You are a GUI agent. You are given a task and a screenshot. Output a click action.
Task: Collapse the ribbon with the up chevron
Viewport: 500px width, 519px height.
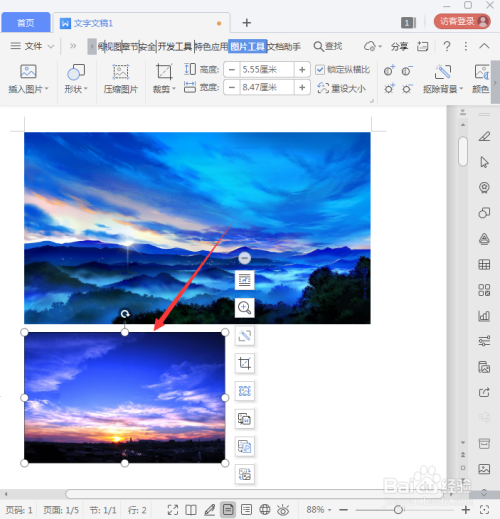coord(484,46)
